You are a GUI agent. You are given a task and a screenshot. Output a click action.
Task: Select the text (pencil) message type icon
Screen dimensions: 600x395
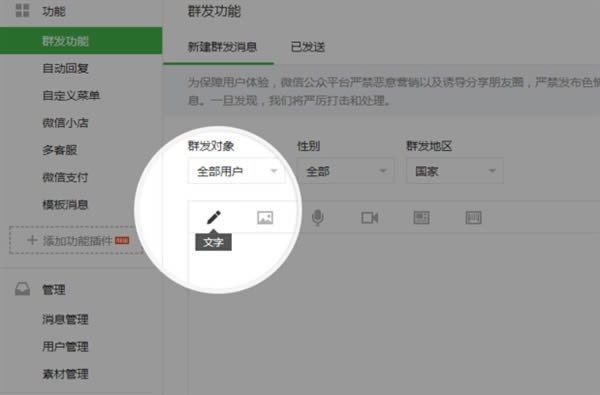[214, 217]
